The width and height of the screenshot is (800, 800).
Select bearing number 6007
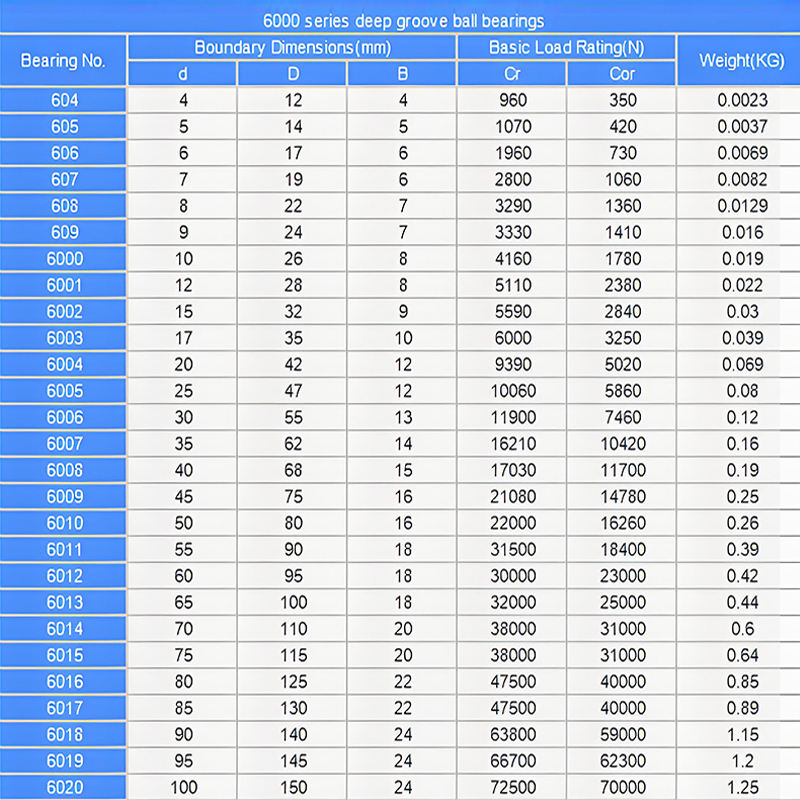[x=64, y=444]
